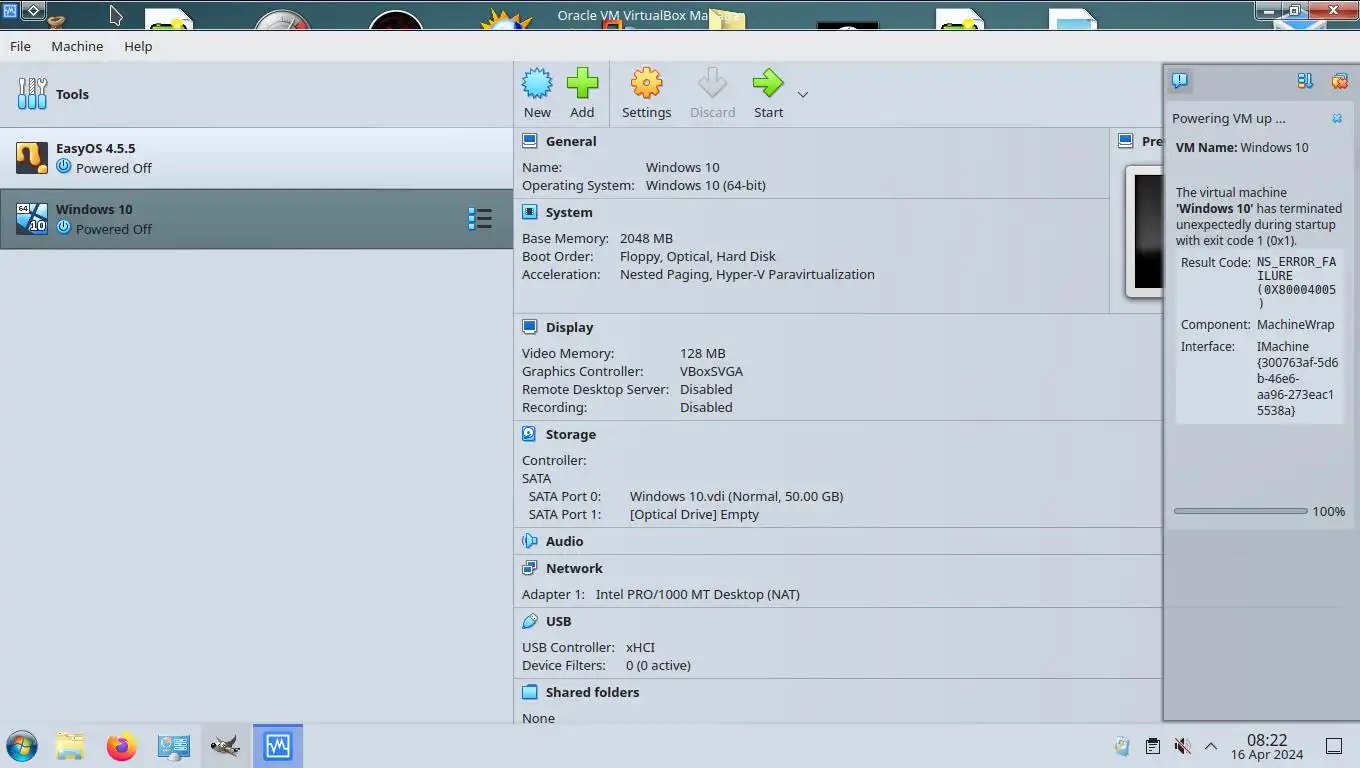Dismiss the Powering VM up notification

1337,118
